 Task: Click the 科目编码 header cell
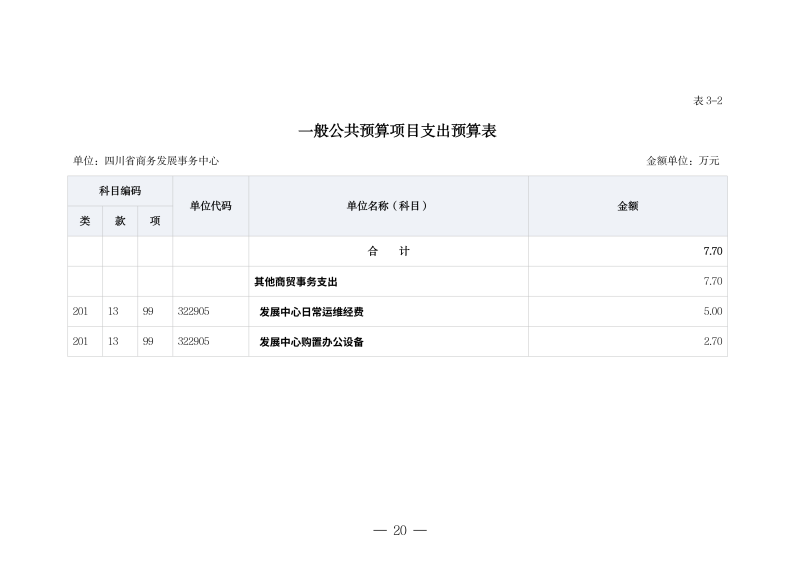(x=120, y=191)
